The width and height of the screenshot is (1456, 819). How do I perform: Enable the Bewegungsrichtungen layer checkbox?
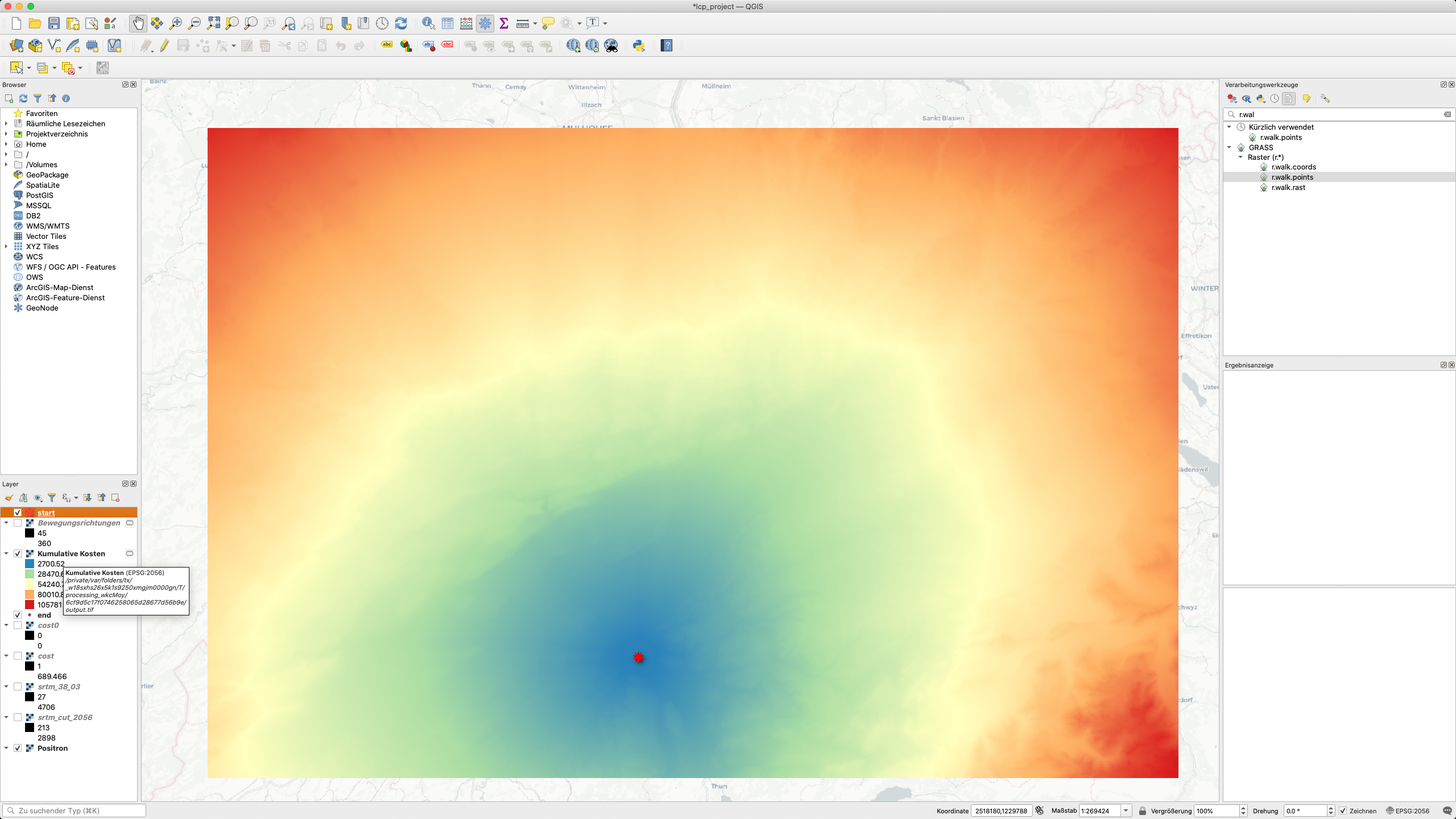[x=18, y=523]
